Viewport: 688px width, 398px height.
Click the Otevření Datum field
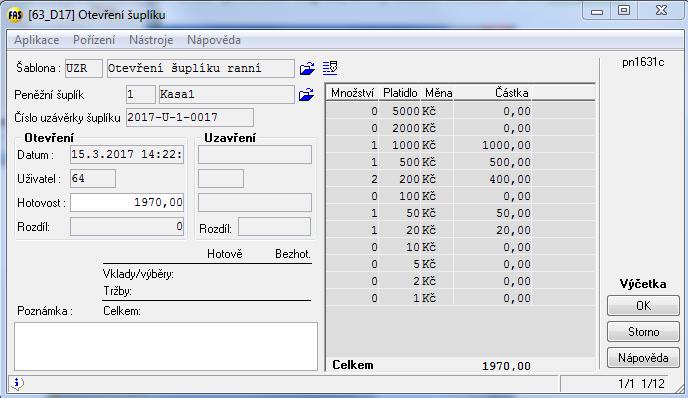pos(127,154)
